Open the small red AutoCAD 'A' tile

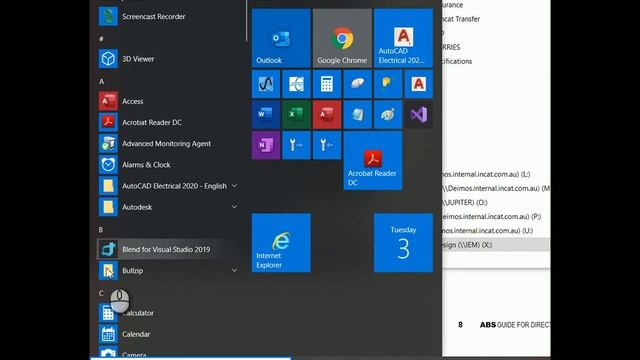pyautogui.click(x=418, y=84)
